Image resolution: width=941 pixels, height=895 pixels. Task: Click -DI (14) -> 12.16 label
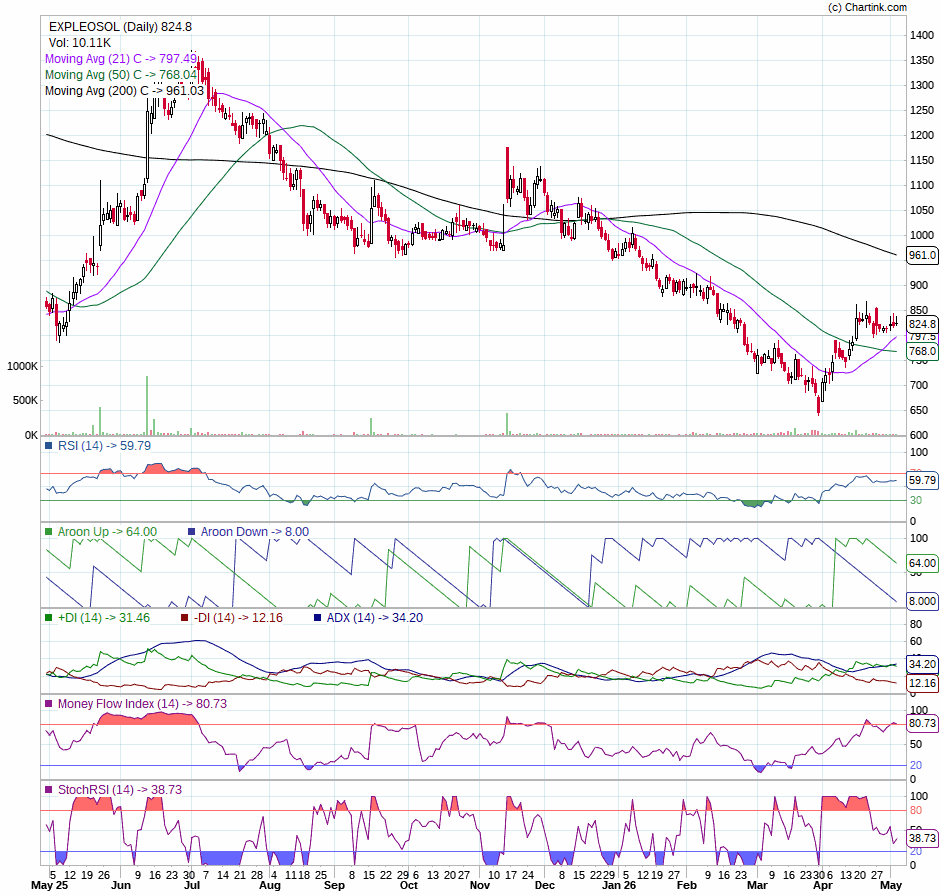tap(238, 618)
